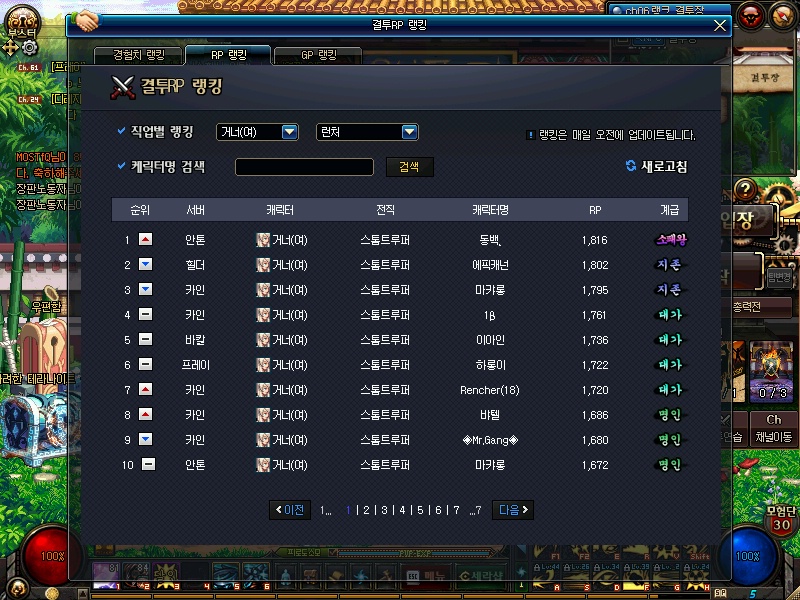This screenshot has width=800, height=600.
Task: Click the blue info icon before update notice
Action: tap(530, 135)
